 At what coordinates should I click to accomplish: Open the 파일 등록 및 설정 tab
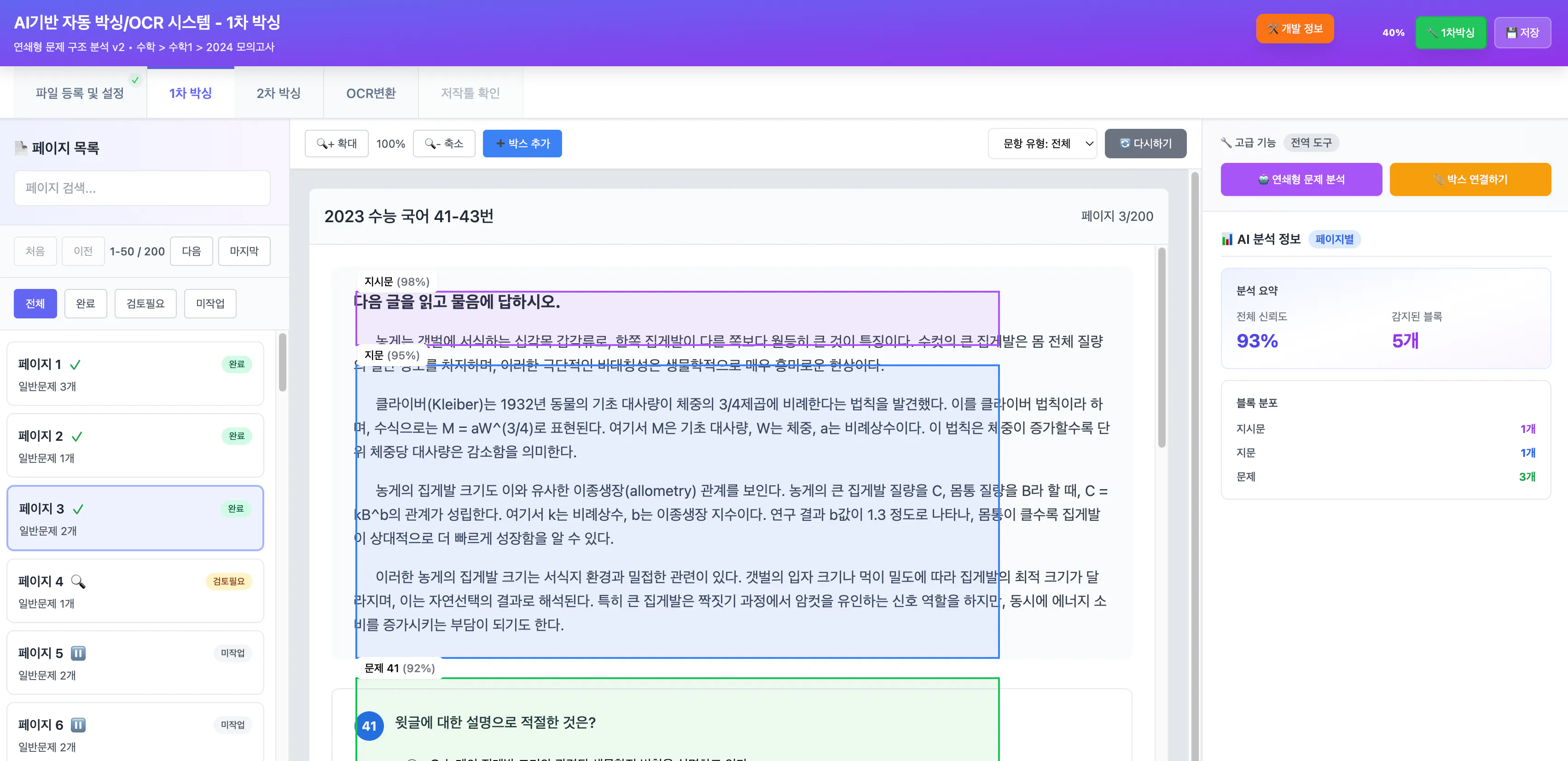coord(80,93)
